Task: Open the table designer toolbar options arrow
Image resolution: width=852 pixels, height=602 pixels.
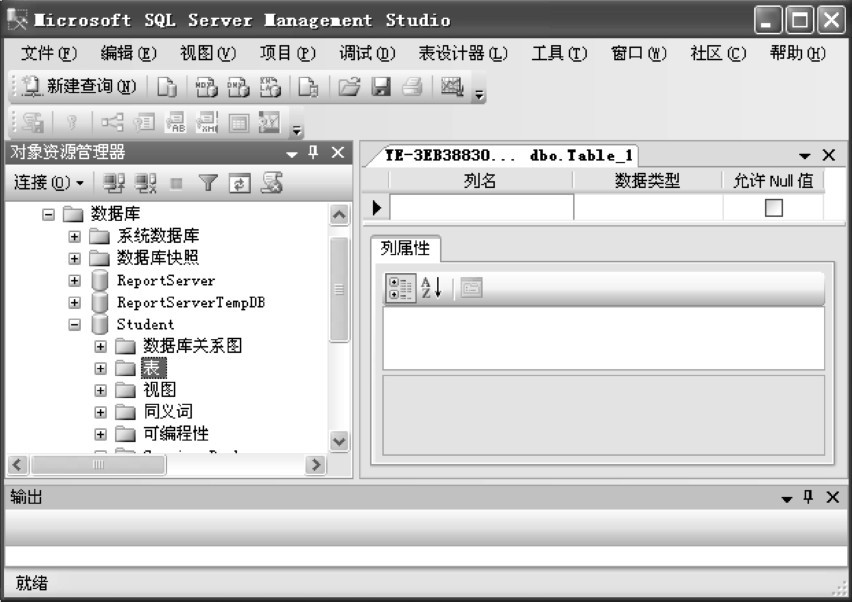Action: point(296,130)
